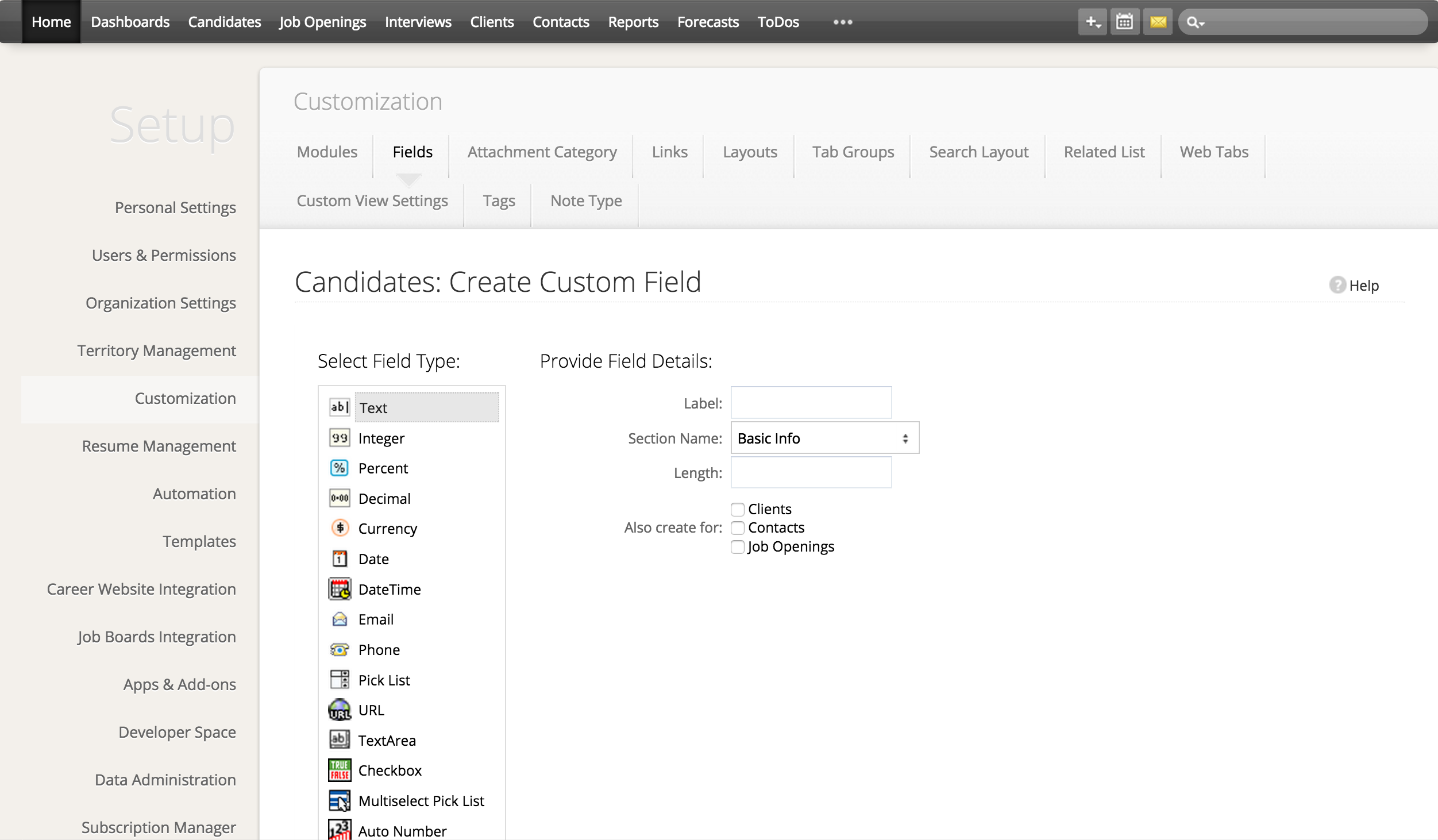This screenshot has width=1438, height=840.
Task: Switch to the Tab Groups tab
Action: (853, 152)
